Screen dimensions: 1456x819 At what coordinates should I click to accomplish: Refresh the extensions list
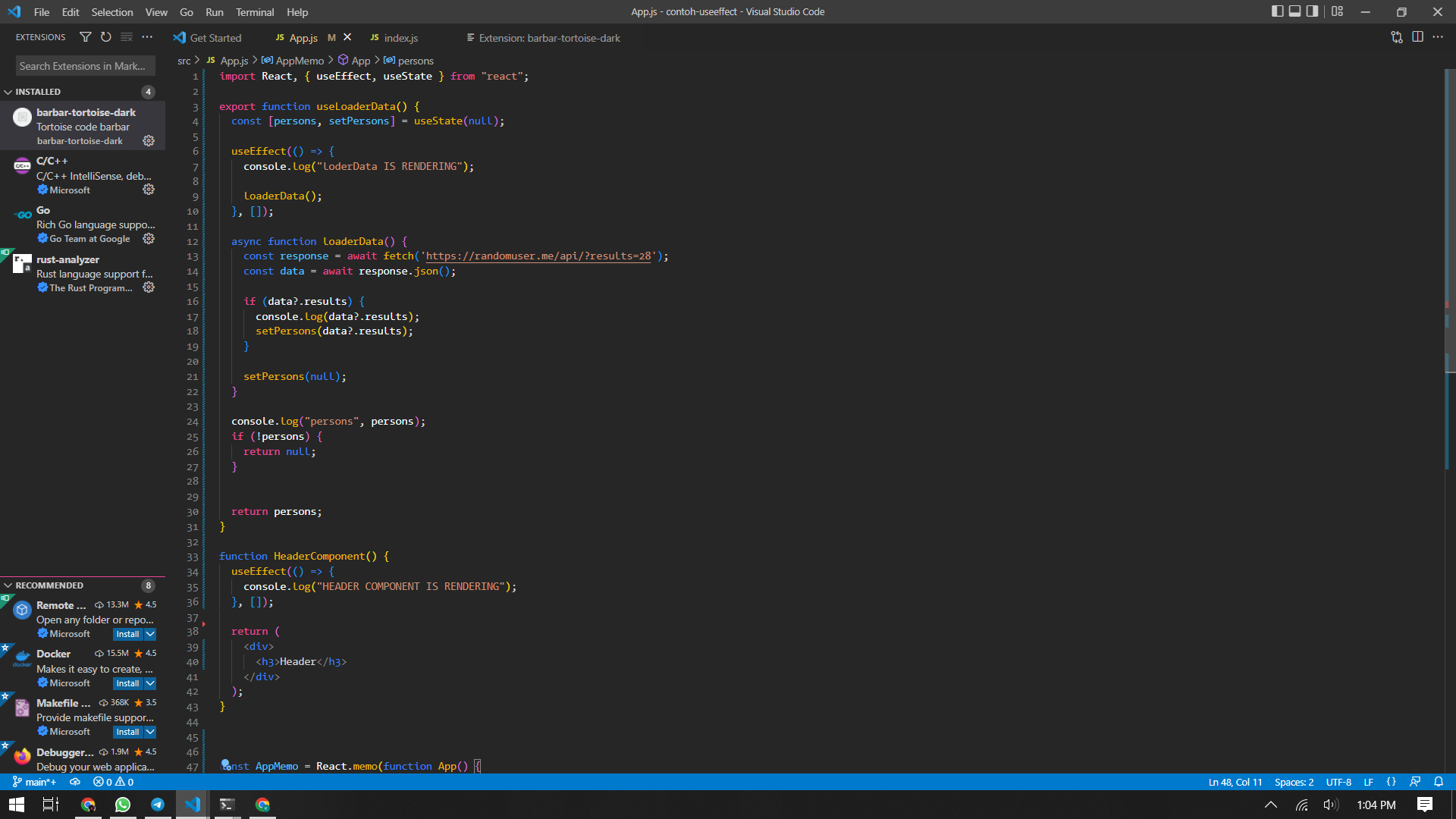pos(106,37)
